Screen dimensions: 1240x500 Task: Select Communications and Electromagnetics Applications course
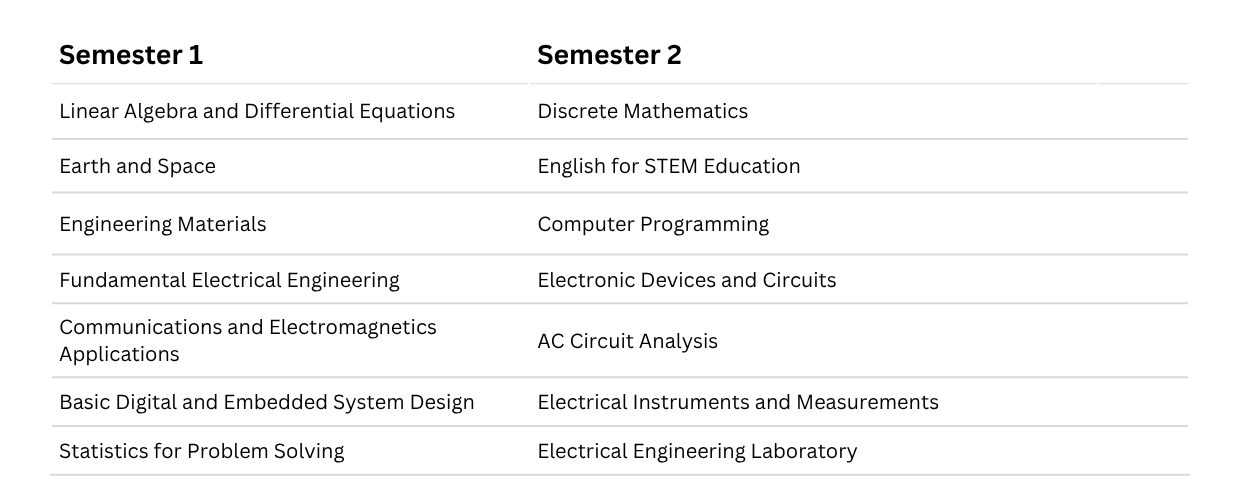(x=247, y=340)
